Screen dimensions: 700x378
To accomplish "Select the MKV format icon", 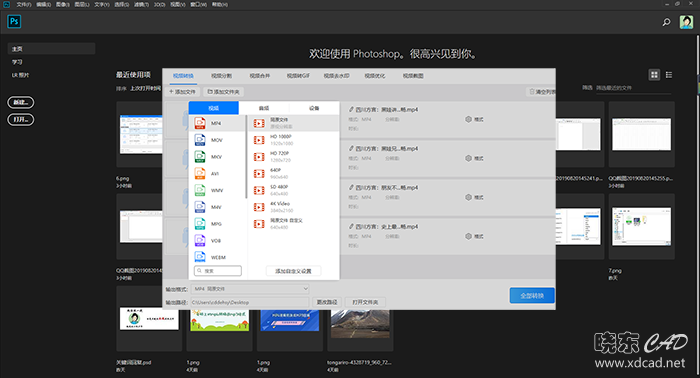I will coord(200,157).
